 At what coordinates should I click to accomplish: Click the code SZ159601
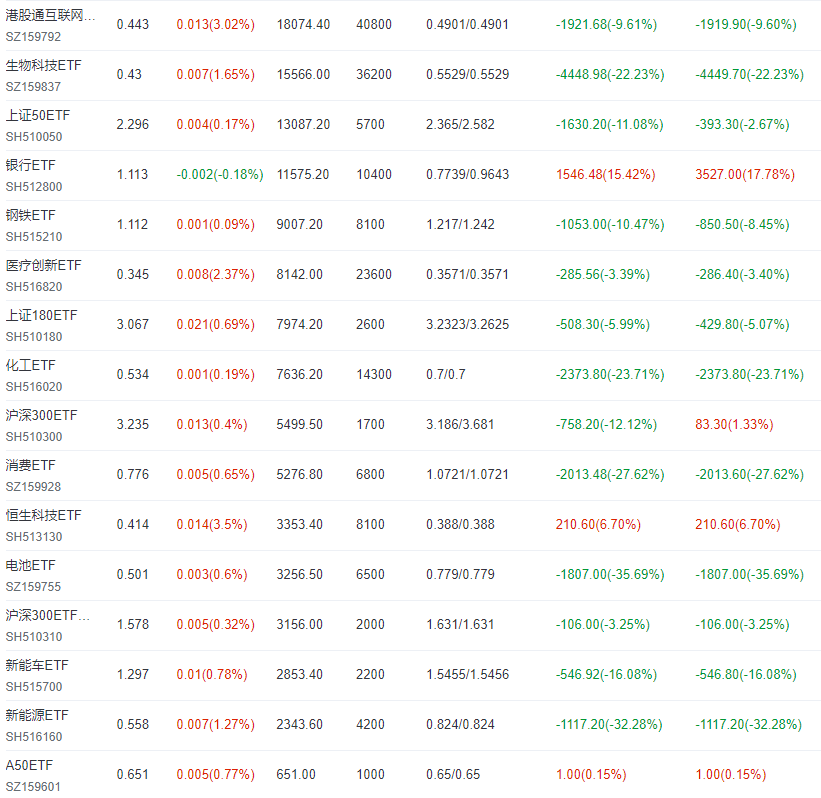click(x=34, y=787)
